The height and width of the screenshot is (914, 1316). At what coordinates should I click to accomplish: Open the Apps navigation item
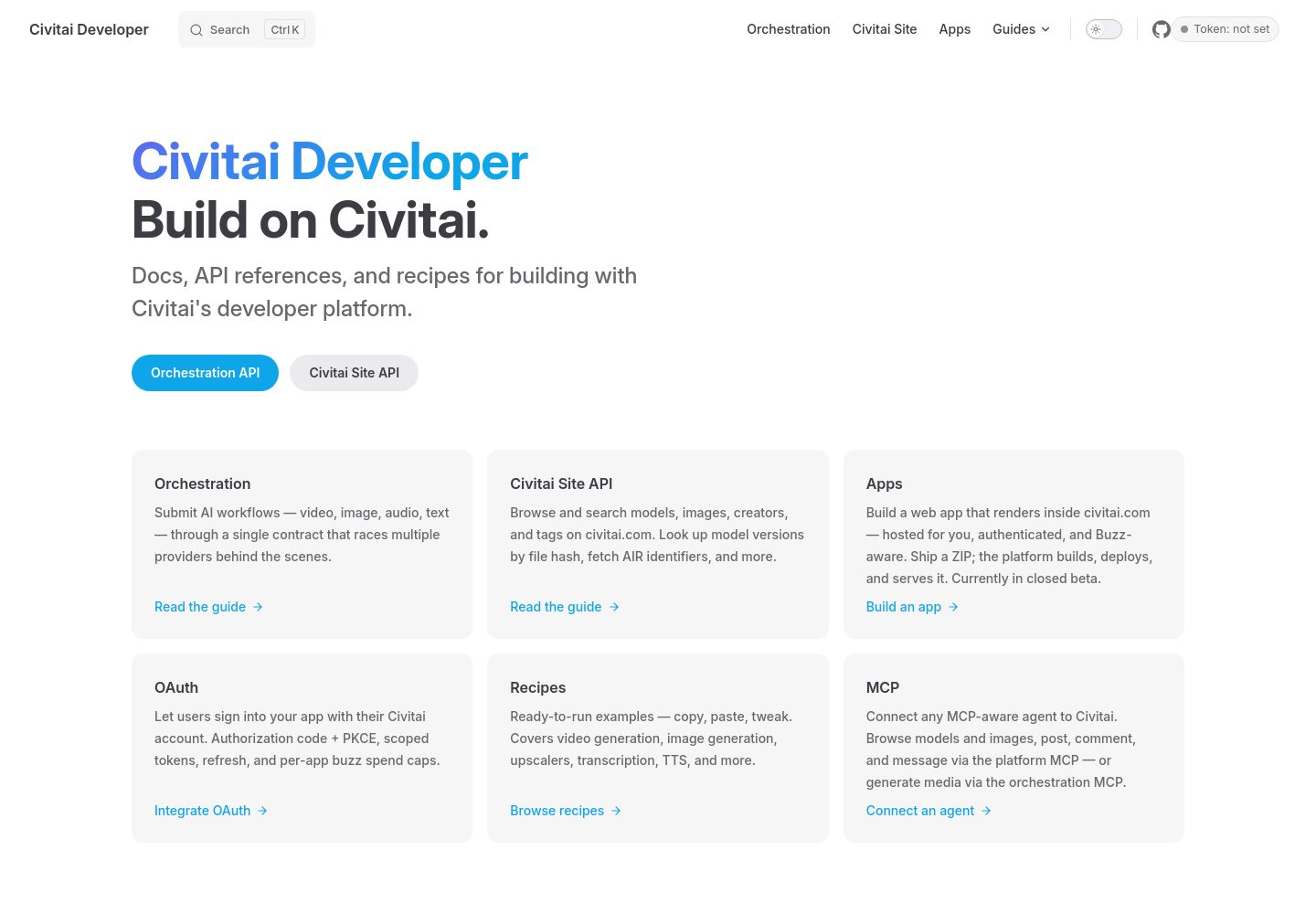[x=955, y=29]
